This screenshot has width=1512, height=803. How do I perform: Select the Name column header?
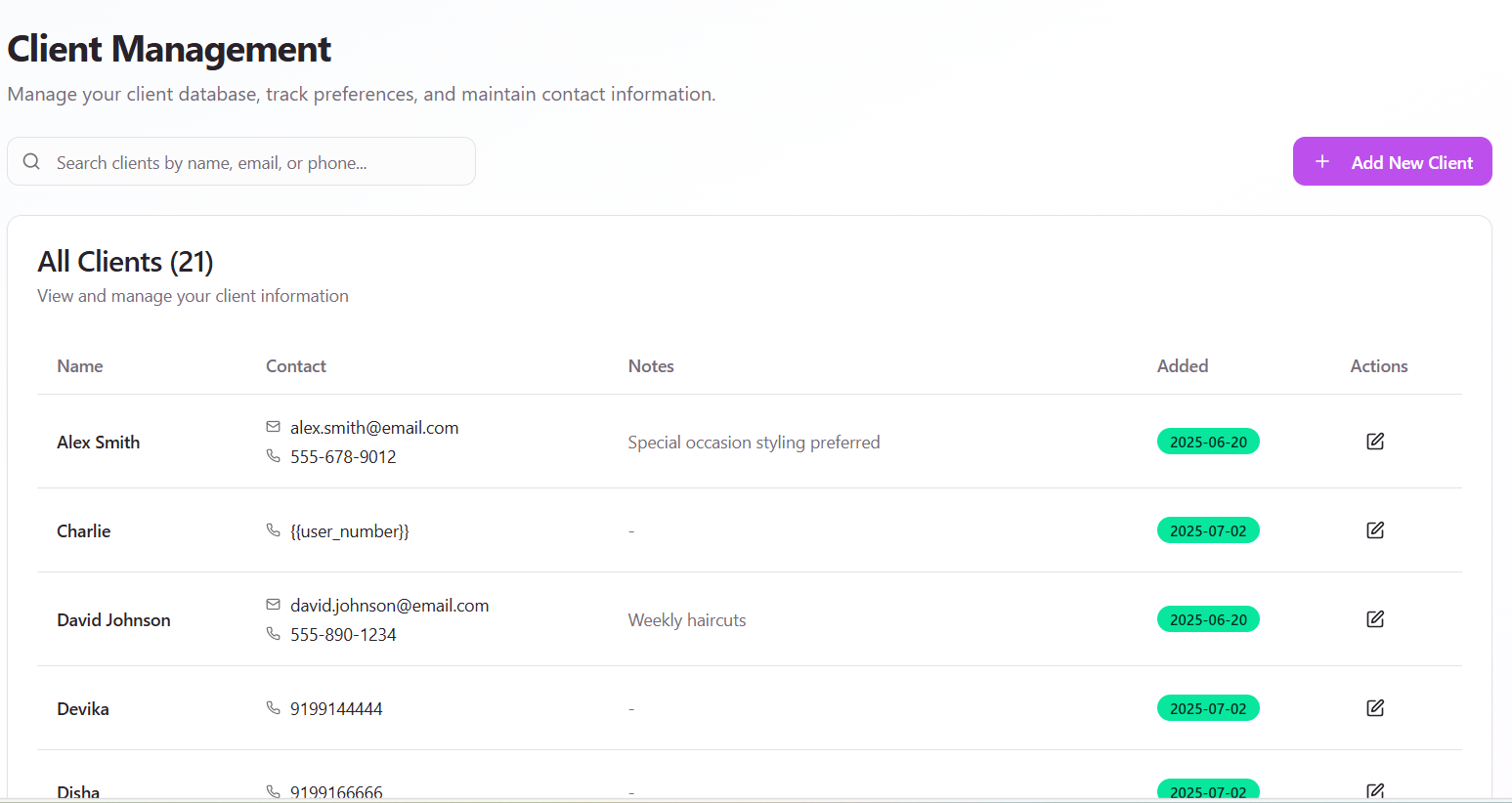(x=80, y=366)
